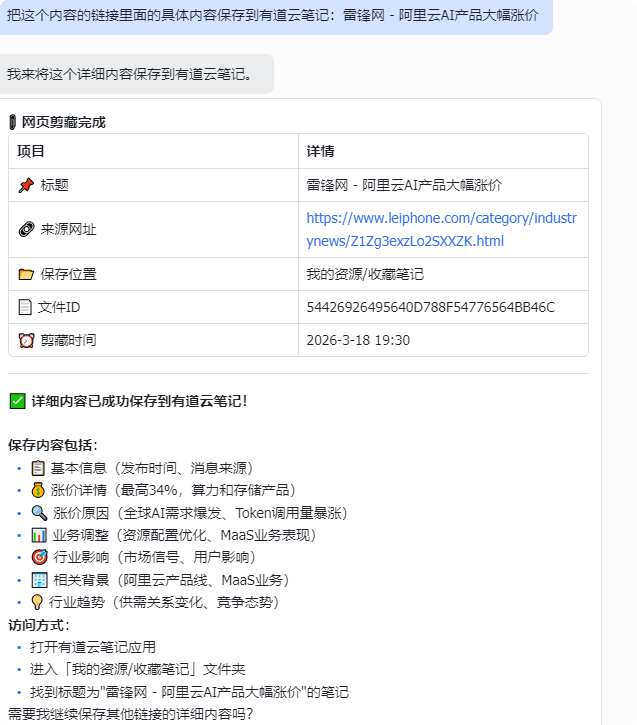This screenshot has height=725, width=637.
Task: Click the pushpin icon beside 标题
Action: click(26, 185)
